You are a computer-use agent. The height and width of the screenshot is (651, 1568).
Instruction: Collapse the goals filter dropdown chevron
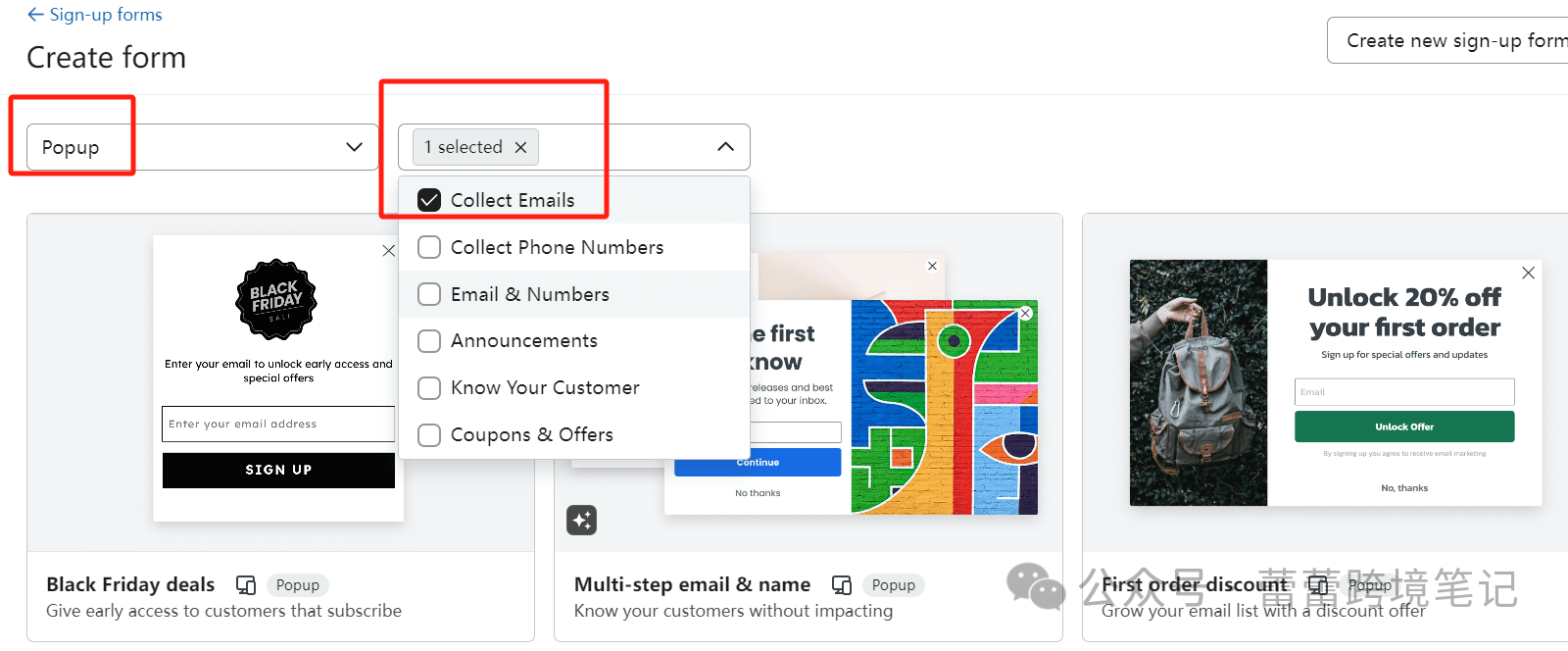725,147
